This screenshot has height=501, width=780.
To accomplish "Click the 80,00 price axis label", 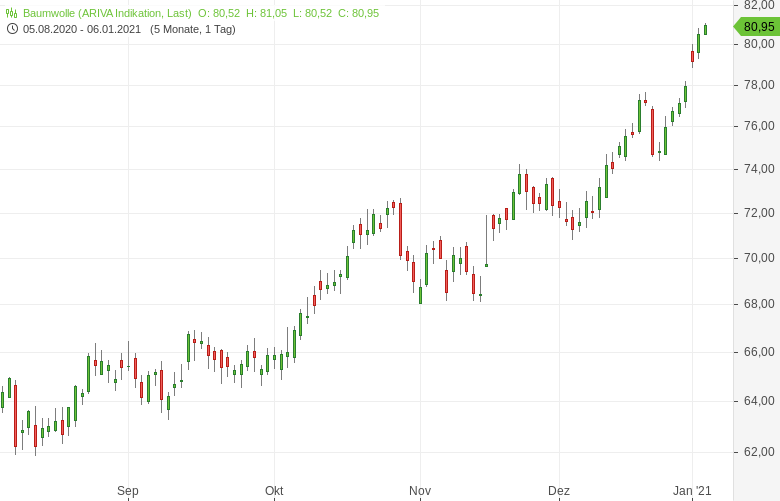I will (x=759, y=44).
